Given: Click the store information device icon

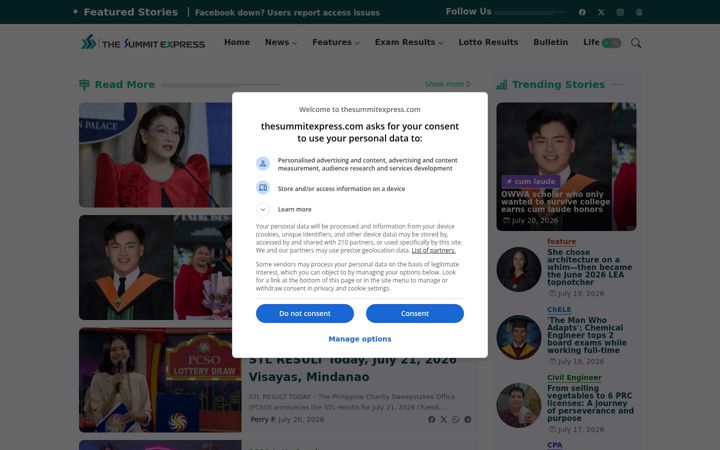Looking at the screenshot, I should point(263,188).
